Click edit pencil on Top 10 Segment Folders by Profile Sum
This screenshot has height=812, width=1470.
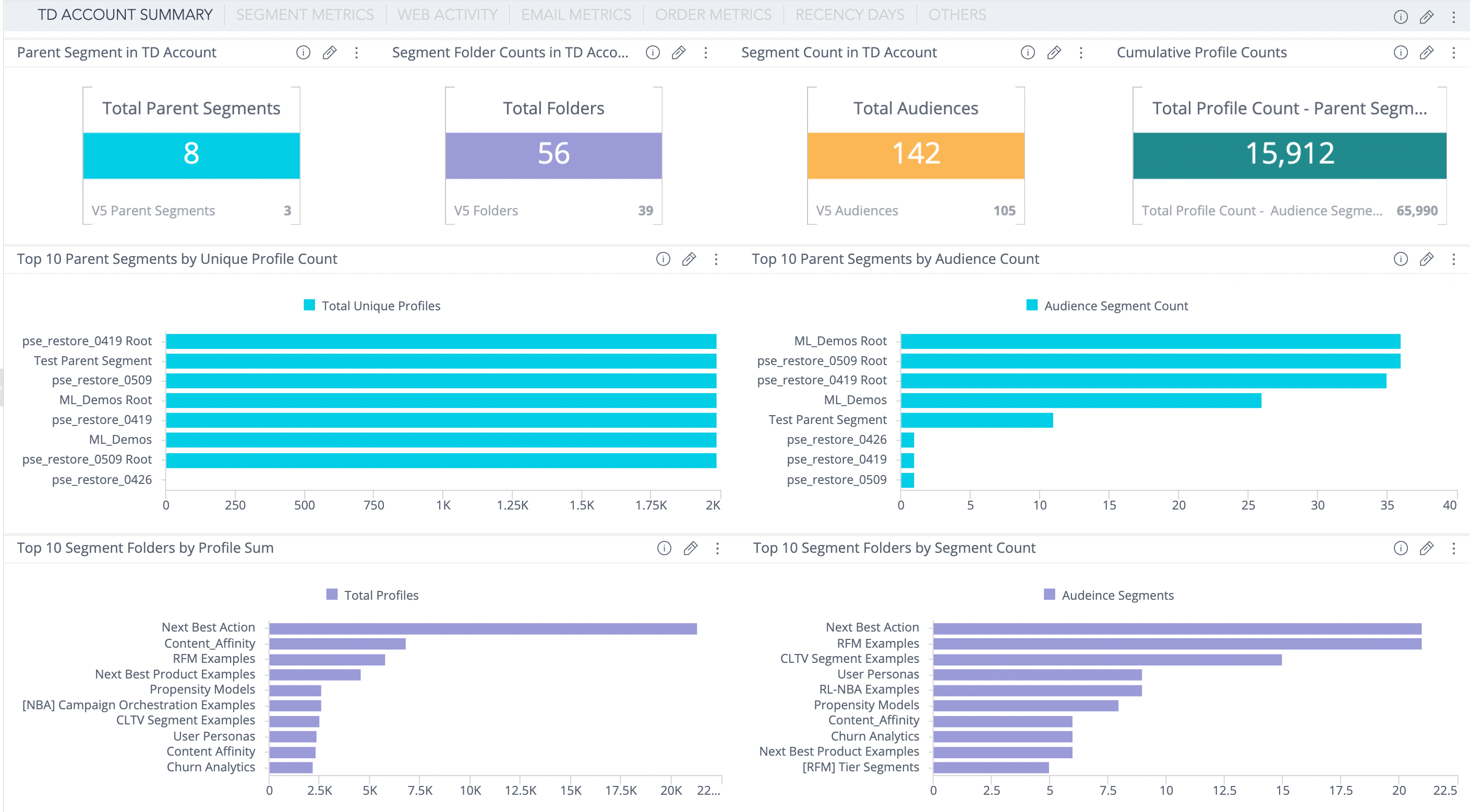point(691,548)
